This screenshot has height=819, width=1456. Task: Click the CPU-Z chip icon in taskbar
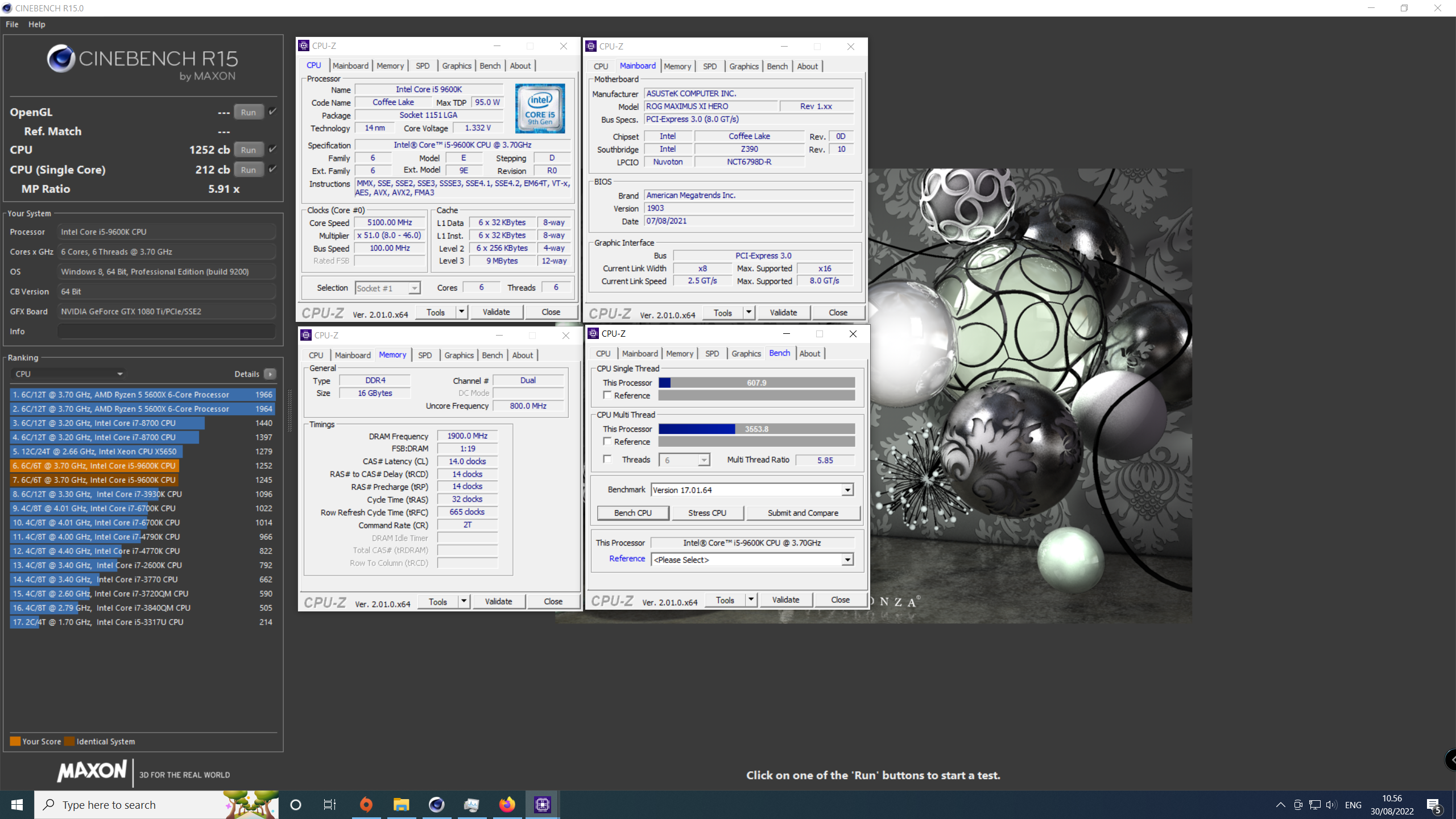(543, 805)
